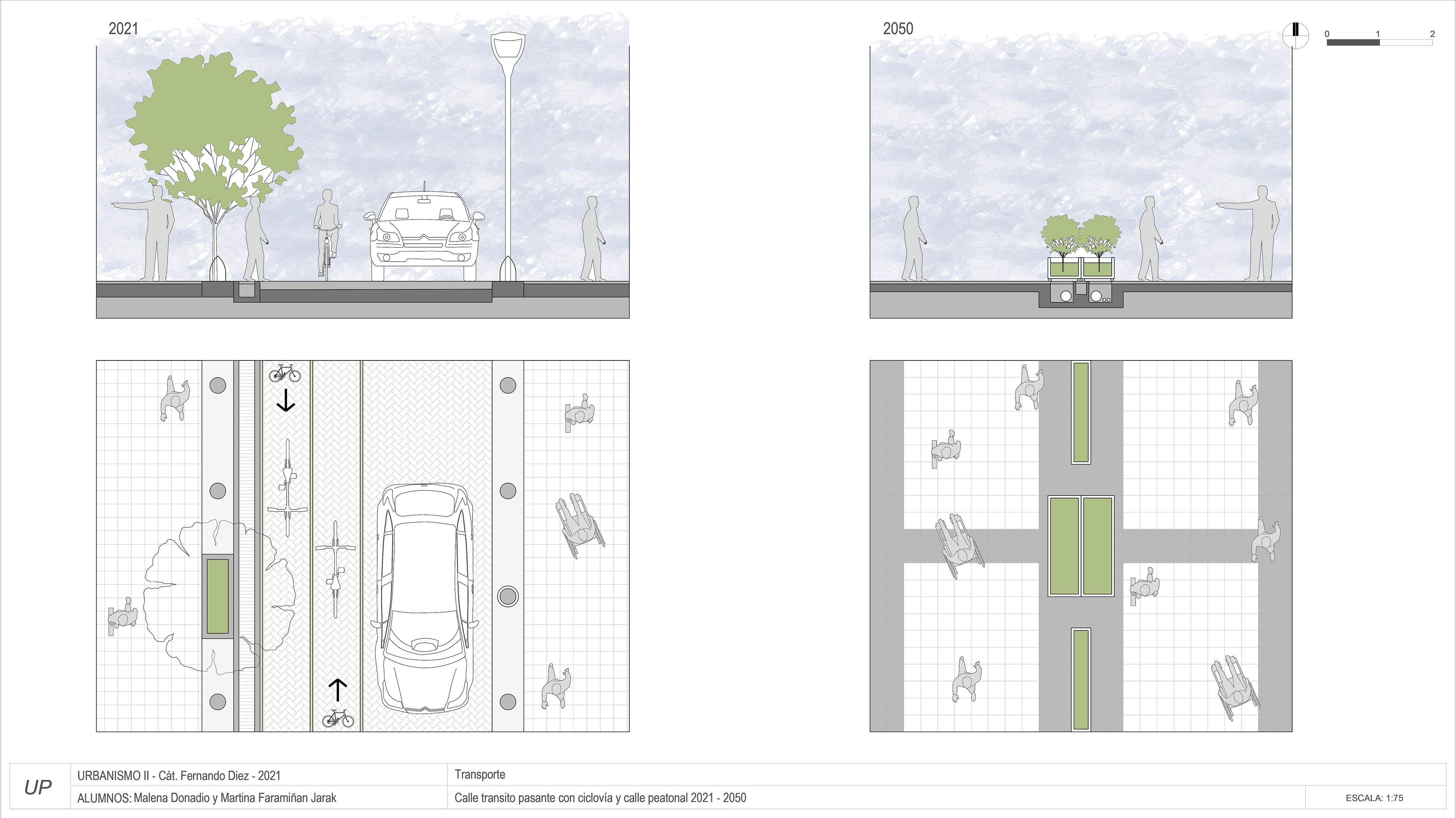
Task: Click the upward arrow in the cycle lane
Action: (337, 690)
